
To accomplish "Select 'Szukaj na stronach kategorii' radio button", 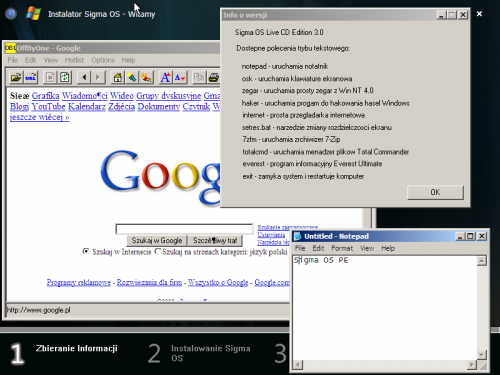I will tap(158, 251).
